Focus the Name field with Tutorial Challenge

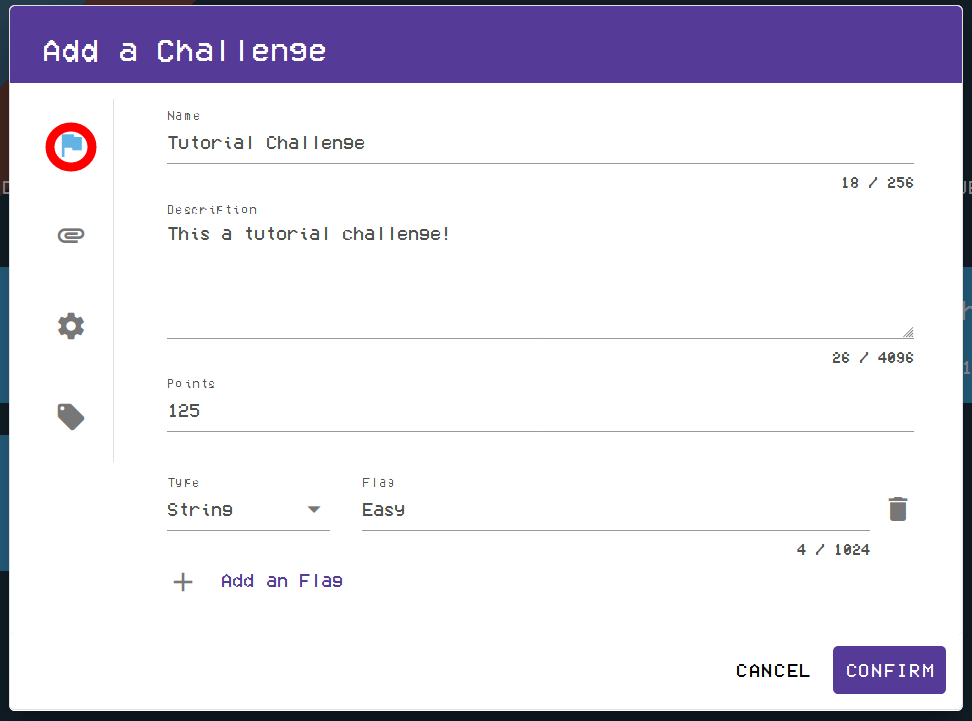pyautogui.click(x=540, y=143)
